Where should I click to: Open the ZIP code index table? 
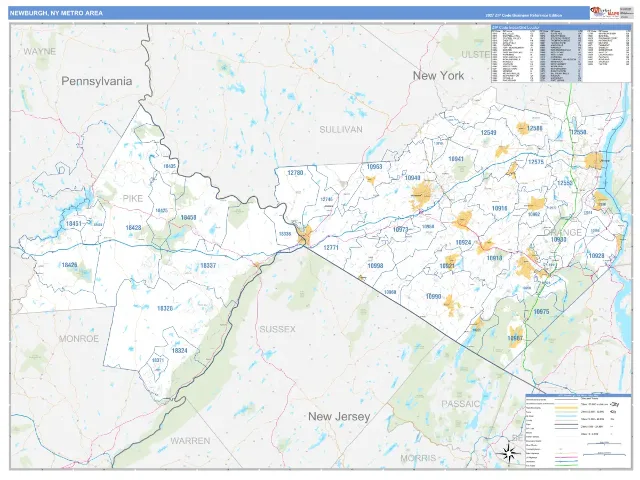click(x=561, y=54)
